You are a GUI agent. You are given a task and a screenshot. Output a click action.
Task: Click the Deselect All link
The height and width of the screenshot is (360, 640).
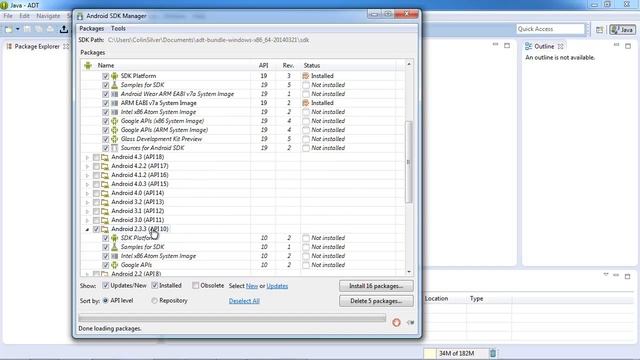244,301
